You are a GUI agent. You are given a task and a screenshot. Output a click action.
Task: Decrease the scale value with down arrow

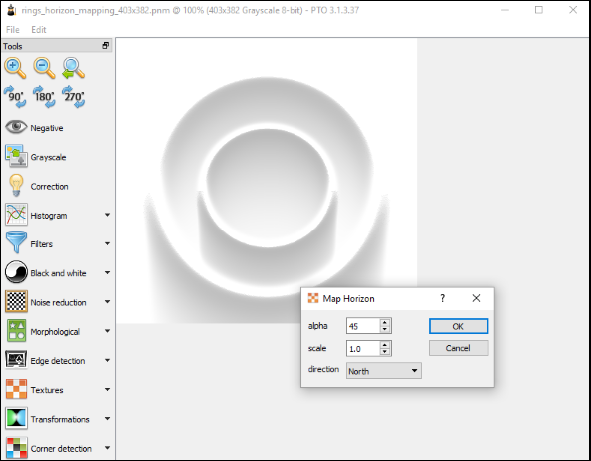tap(384, 352)
